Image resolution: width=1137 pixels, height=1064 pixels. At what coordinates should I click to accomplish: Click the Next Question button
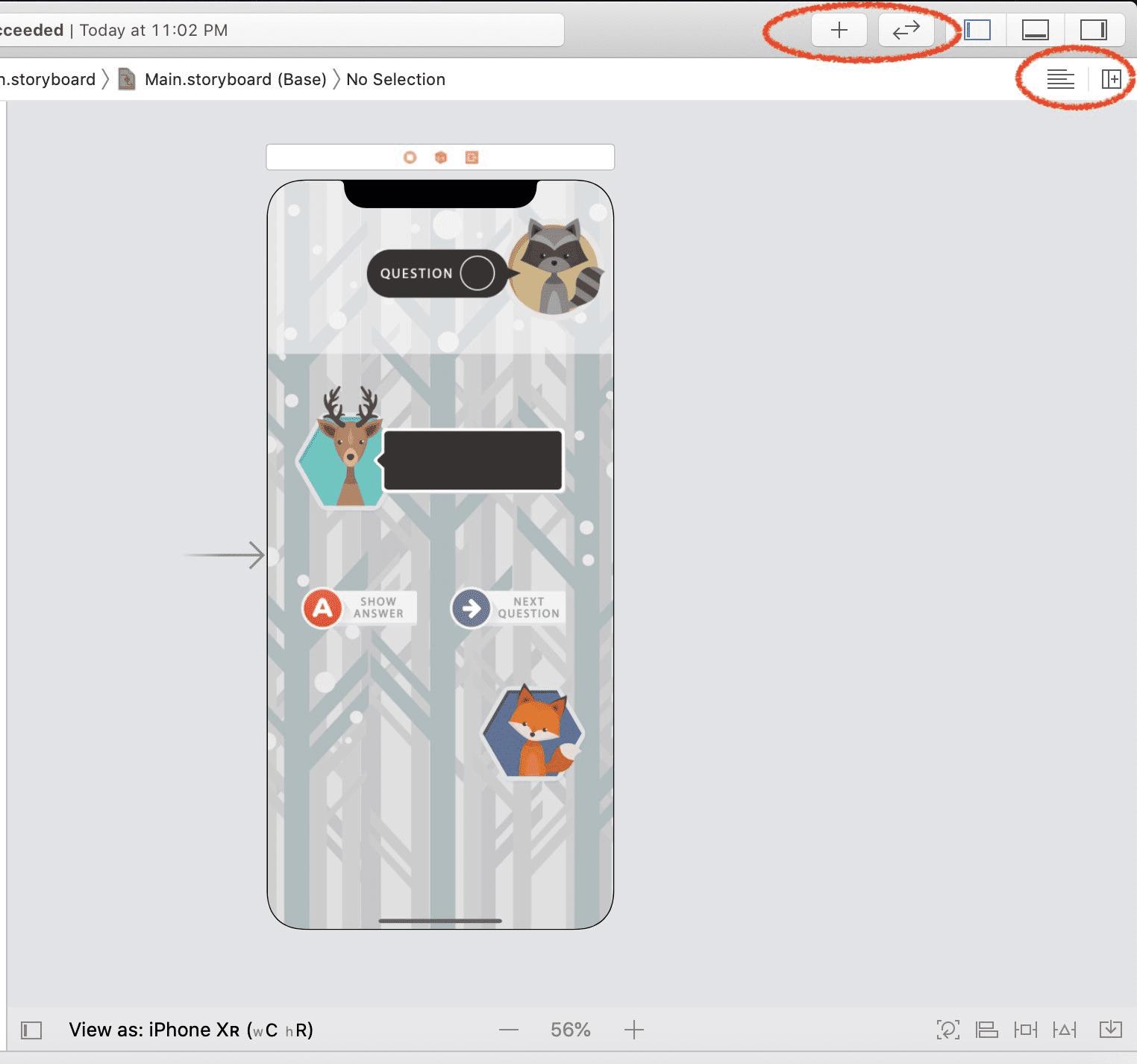(x=508, y=608)
